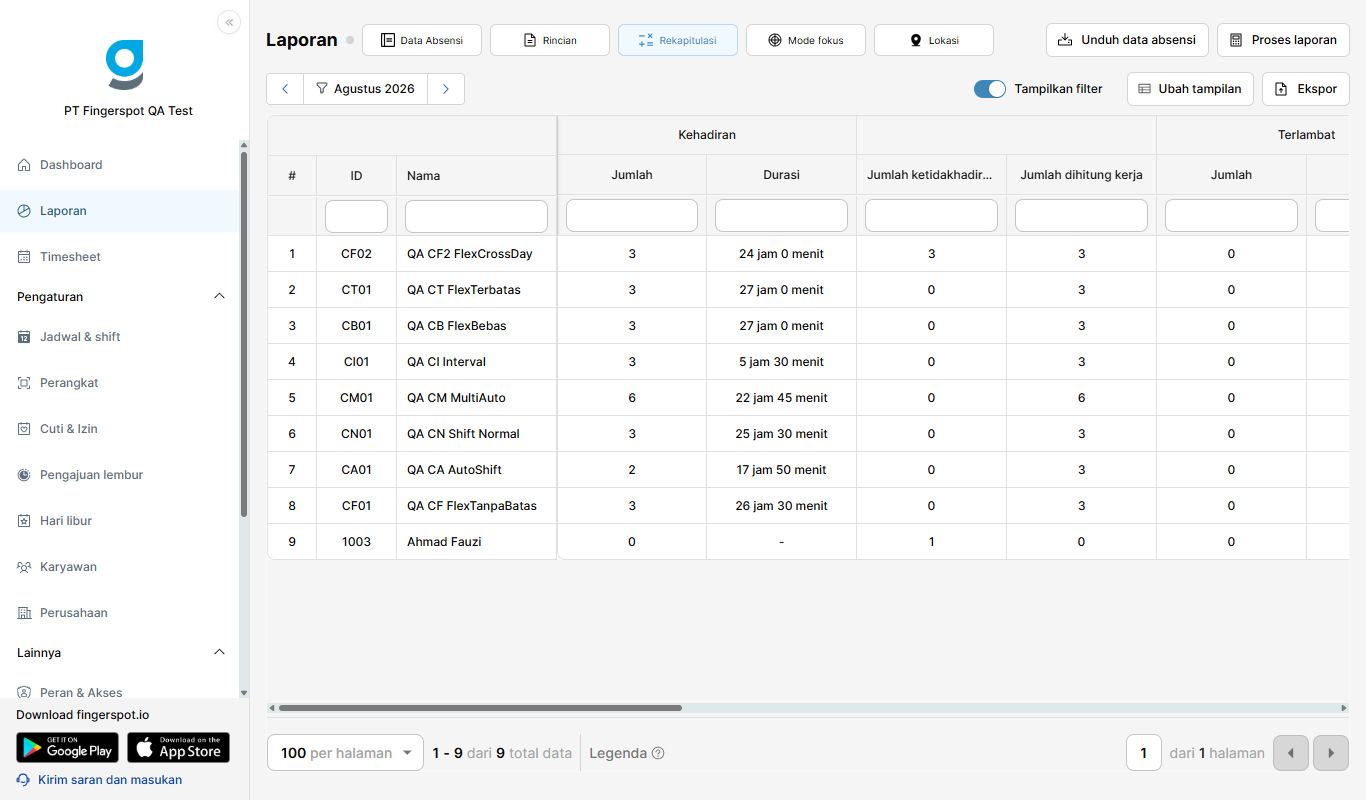Enable Mode fokus view
The image size is (1366, 800).
806,40
